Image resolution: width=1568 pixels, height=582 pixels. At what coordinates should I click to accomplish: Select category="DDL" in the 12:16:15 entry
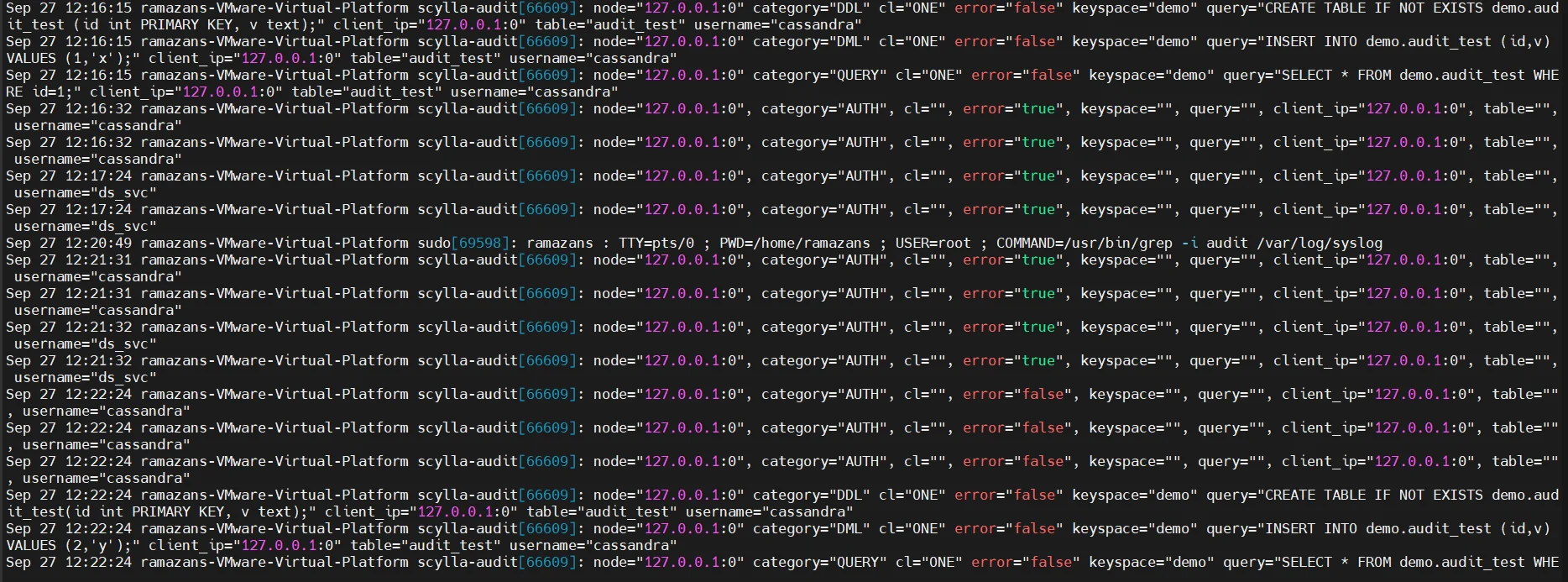(811, 8)
